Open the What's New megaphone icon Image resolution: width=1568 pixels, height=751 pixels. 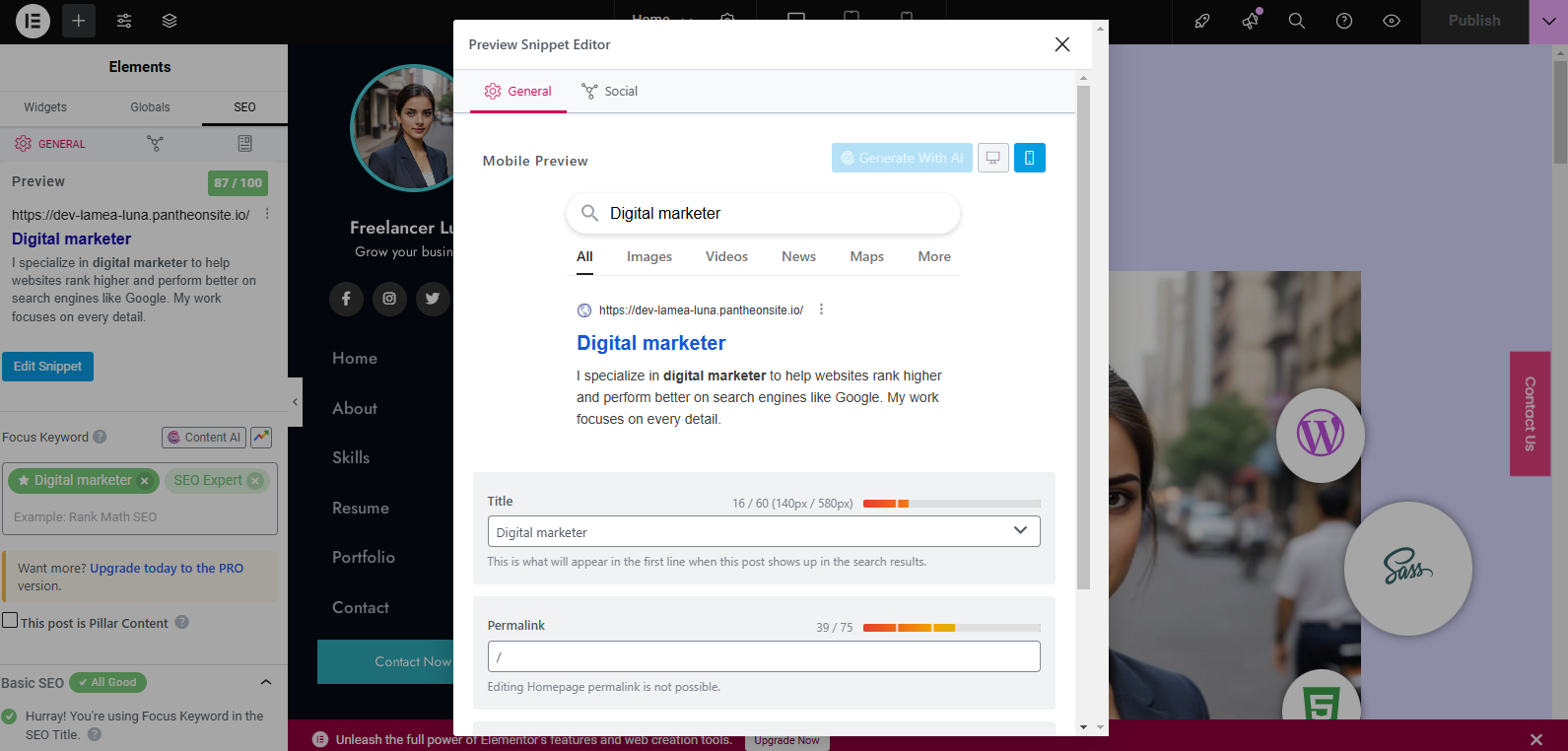(x=1250, y=21)
